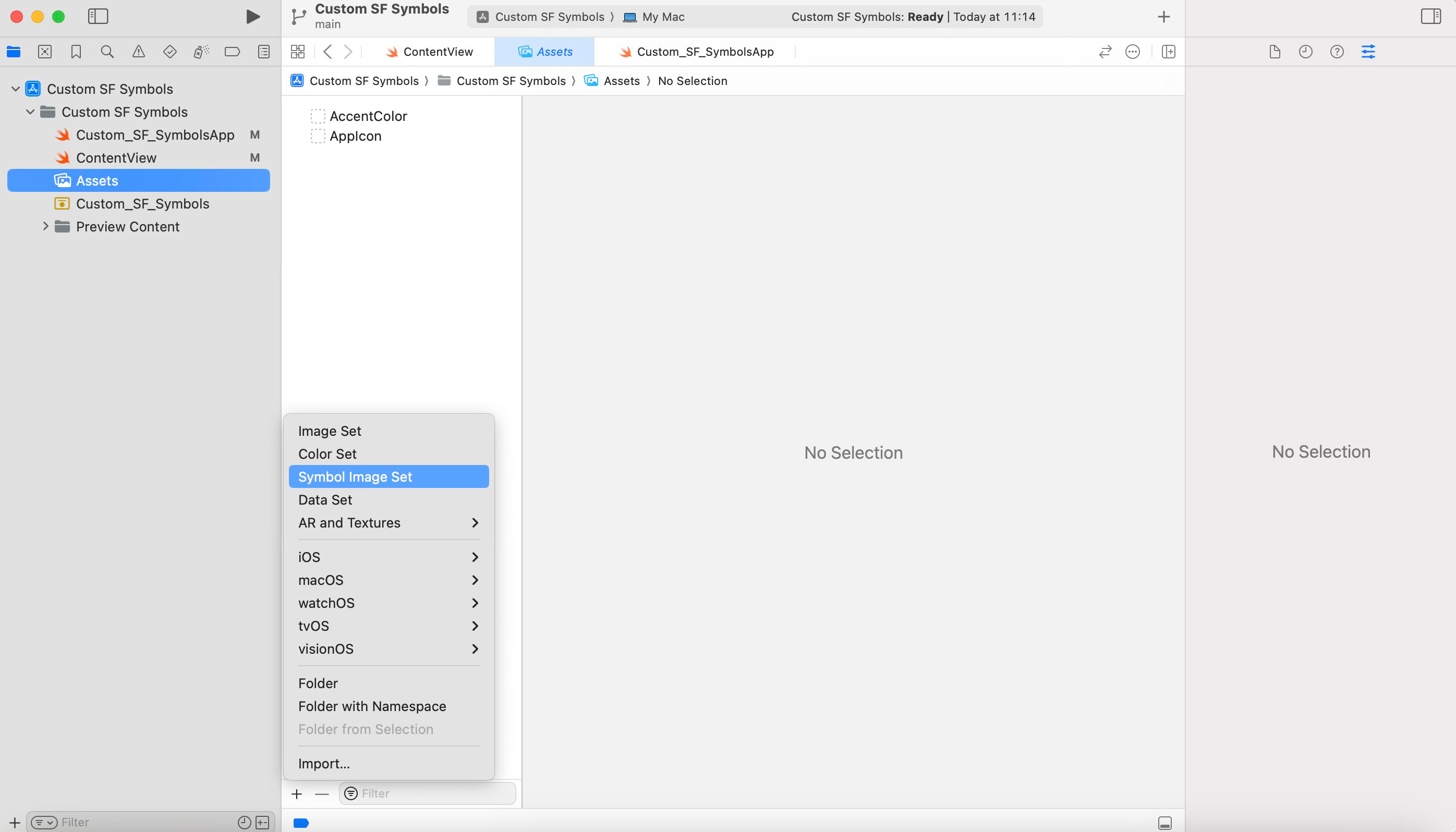The width and height of the screenshot is (1456, 832).
Task: Toggle recent files filter clock icon
Action: point(244,822)
